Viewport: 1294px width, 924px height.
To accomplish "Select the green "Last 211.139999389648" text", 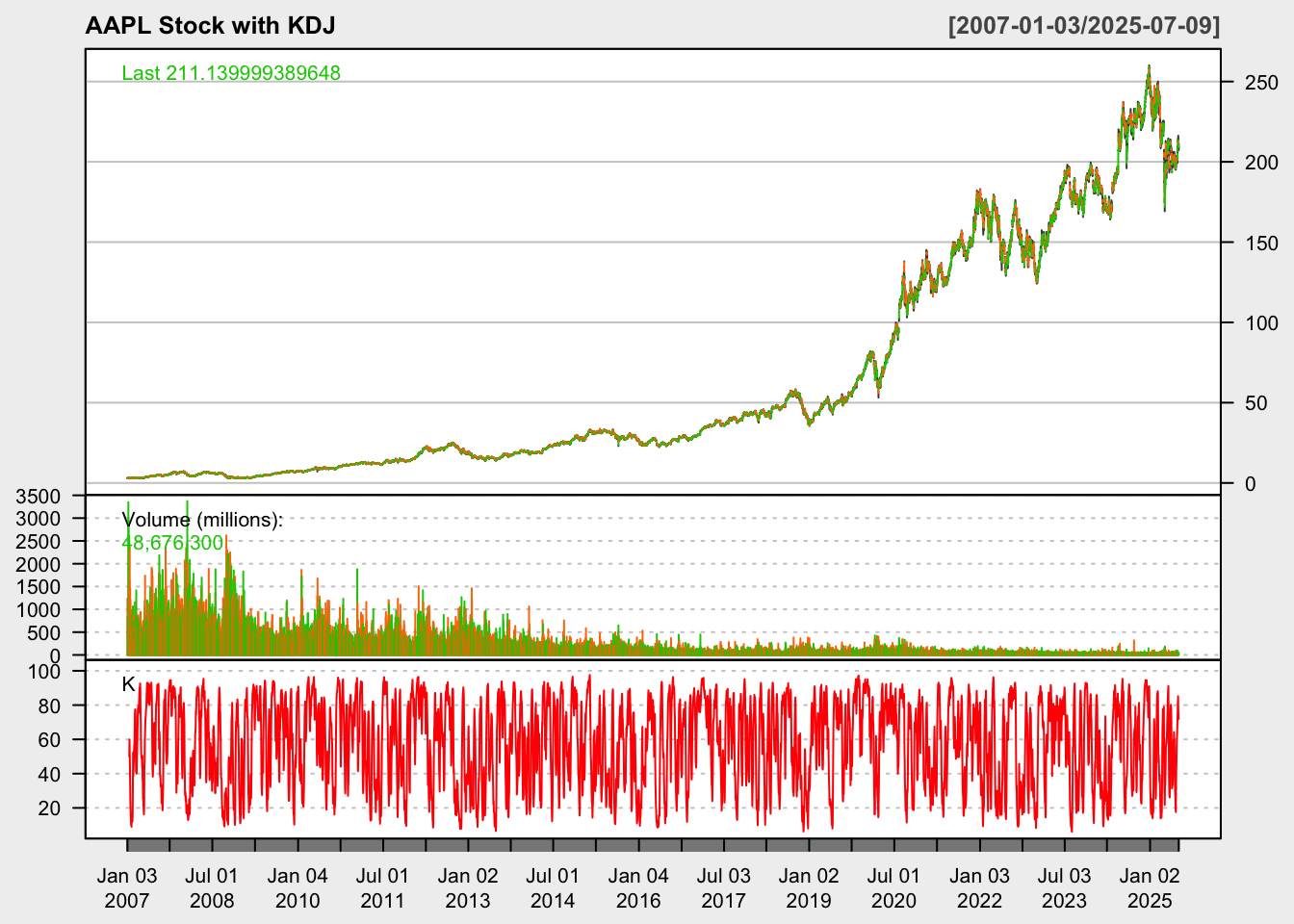I will pos(231,73).
